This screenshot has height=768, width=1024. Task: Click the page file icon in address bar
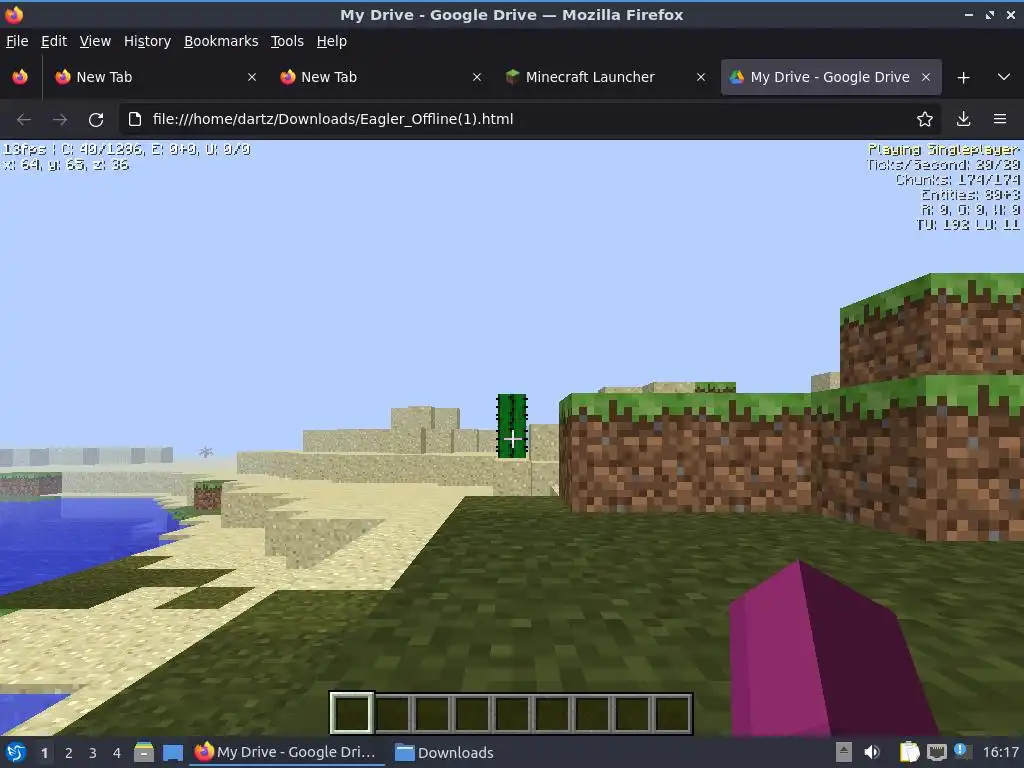click(x=135, y=120)
